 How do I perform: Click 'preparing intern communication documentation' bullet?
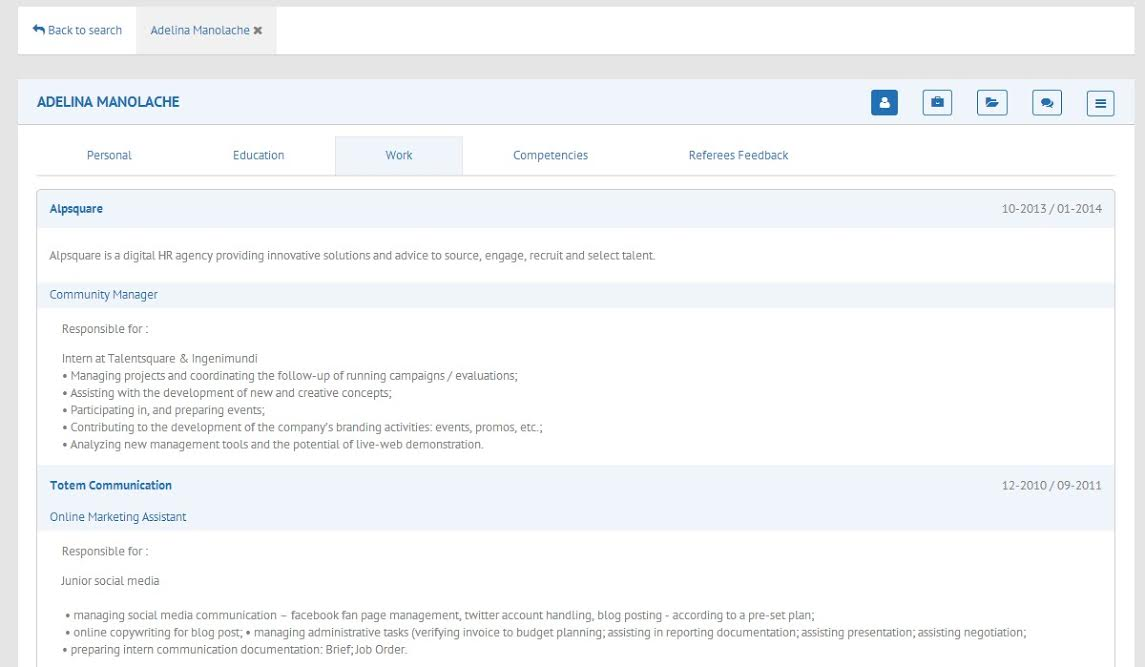(234, 649)
